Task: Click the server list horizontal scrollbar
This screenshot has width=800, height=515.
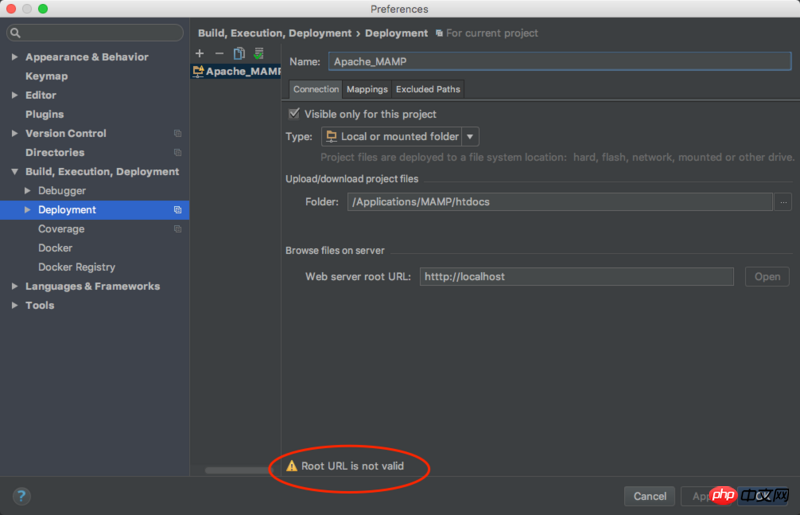Action: tap(237, 470)
